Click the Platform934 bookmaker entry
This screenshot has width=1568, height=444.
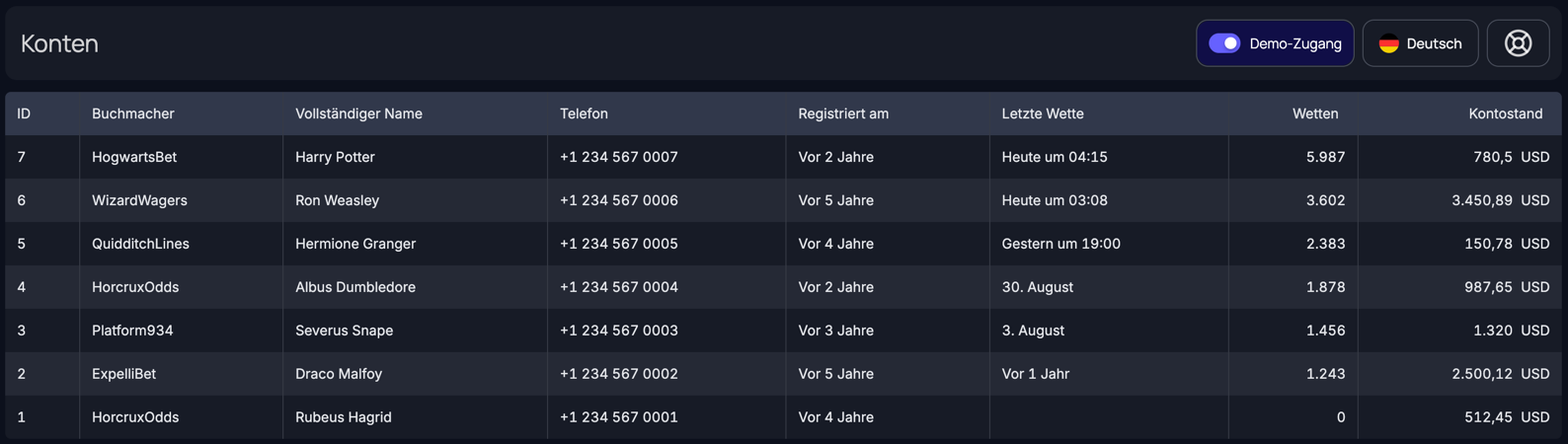132,331
